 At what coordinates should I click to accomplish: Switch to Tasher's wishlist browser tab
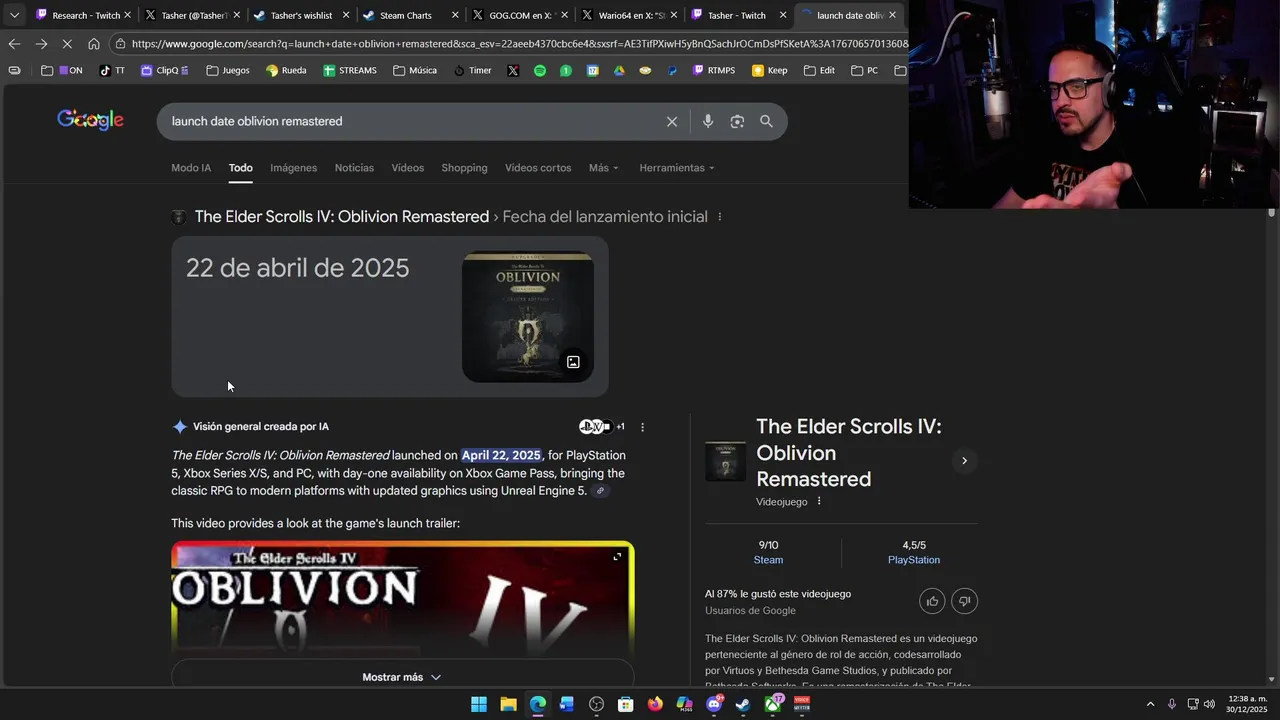click(x=300, y=15)
